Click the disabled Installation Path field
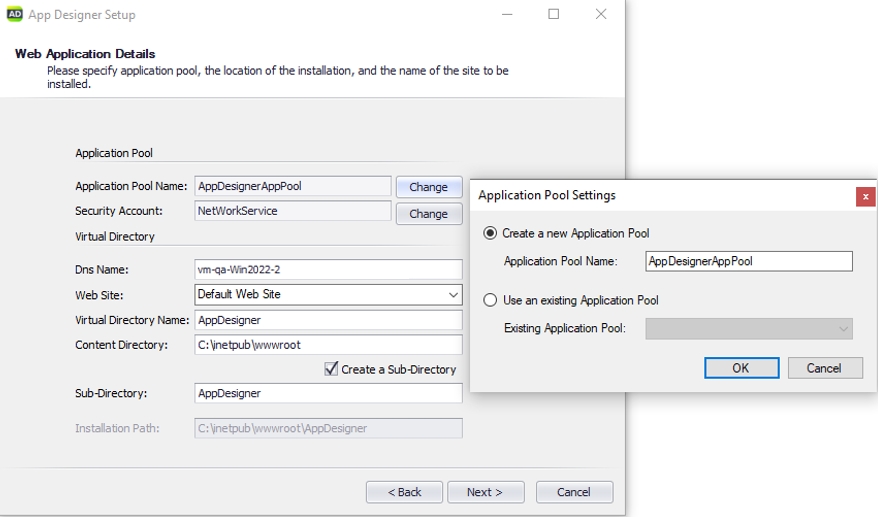Image resolution: width=878 pixels, height=517 pixels. click(328, 428)
